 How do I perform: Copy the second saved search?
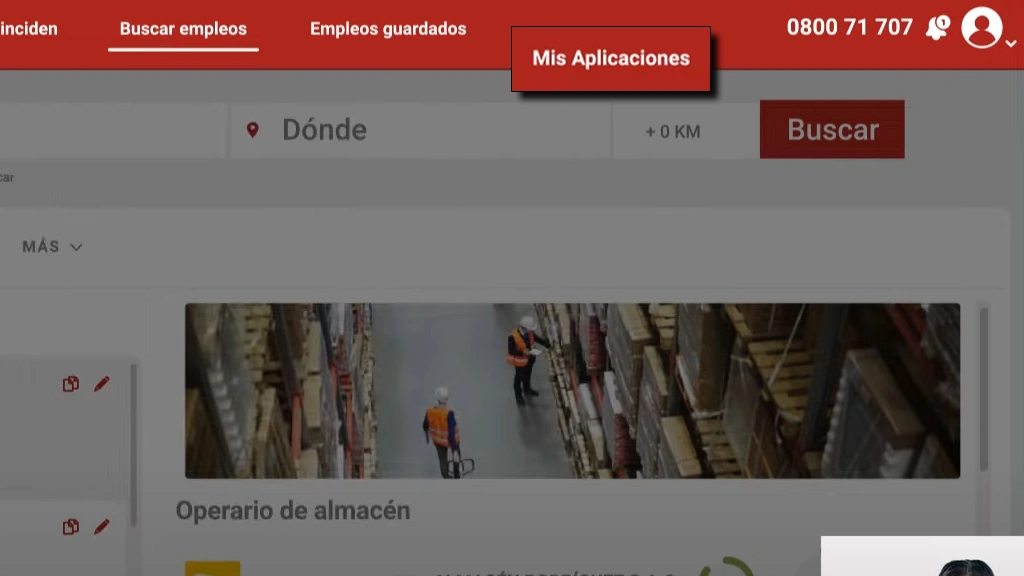click(x=71, y=527)
